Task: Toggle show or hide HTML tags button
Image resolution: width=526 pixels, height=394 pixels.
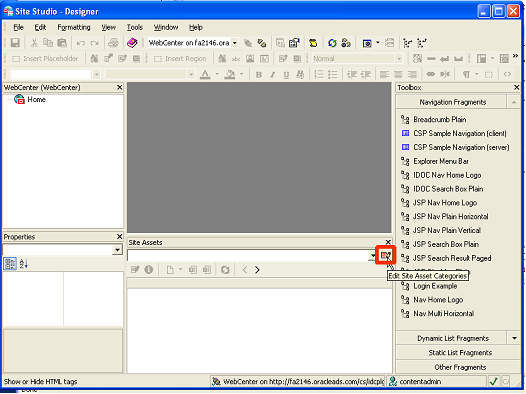Action: [507, 74]
